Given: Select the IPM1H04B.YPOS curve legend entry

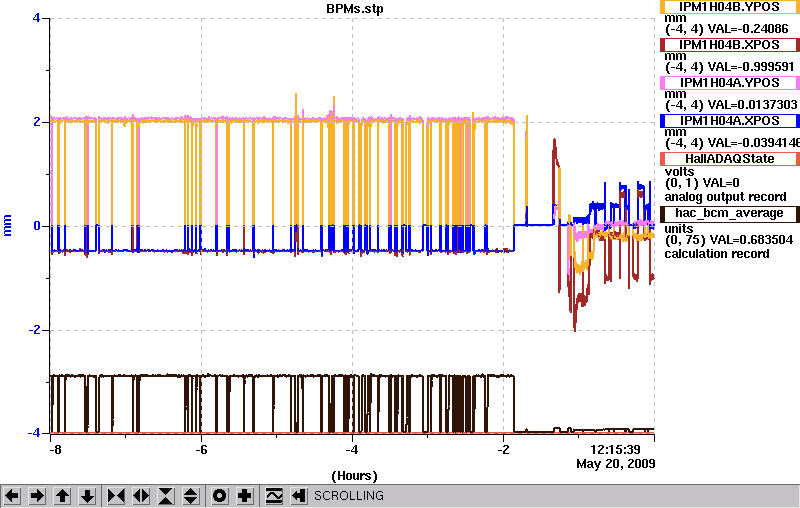Looking at the screenshot, I should (730, 7).
